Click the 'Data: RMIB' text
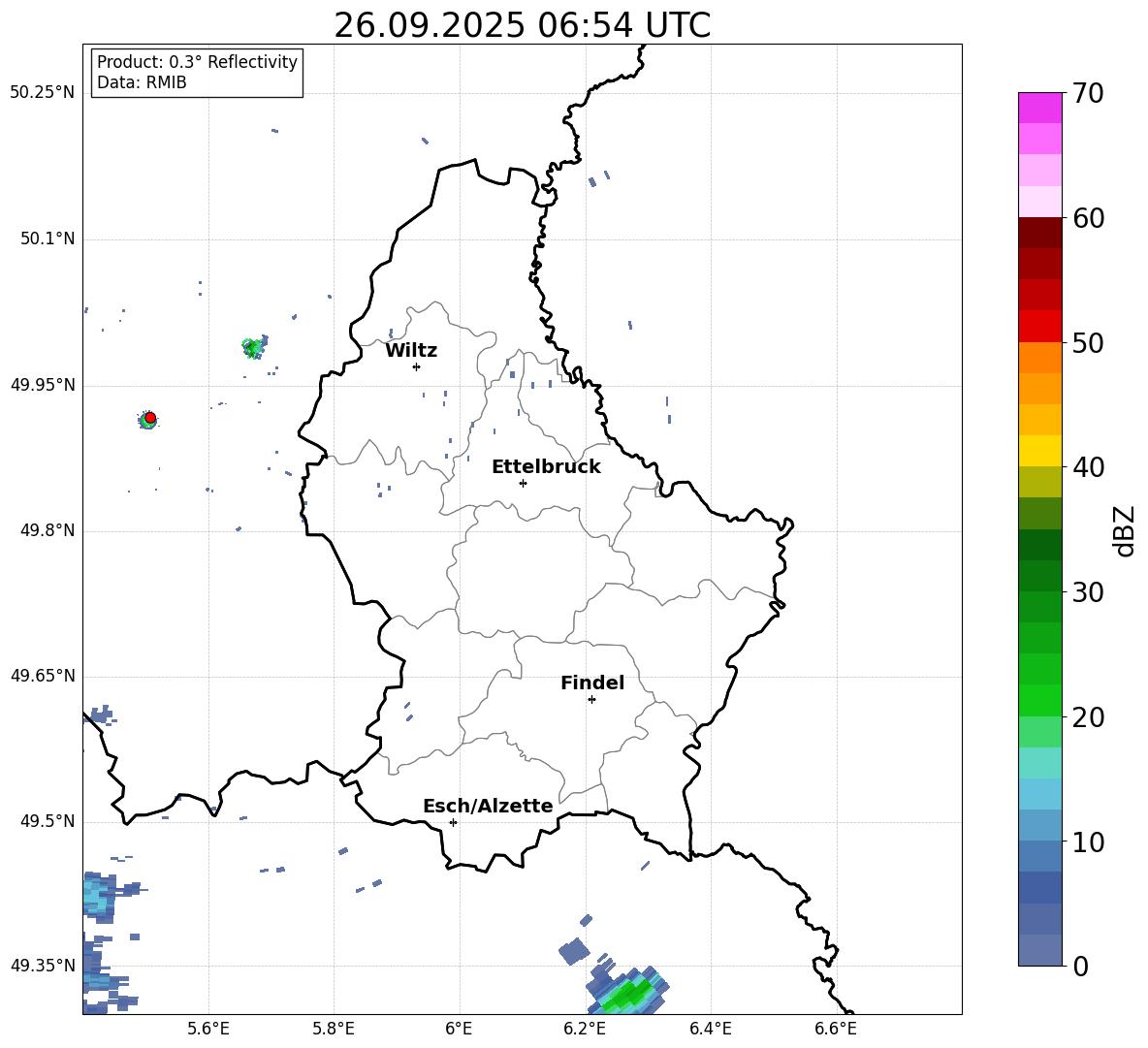 pos(142,82)
